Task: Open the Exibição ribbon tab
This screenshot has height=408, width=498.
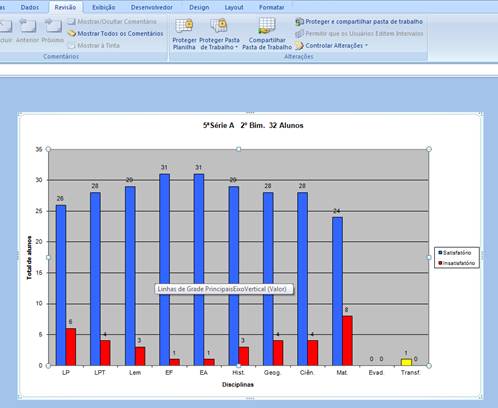Action: (x=104, y=7)
